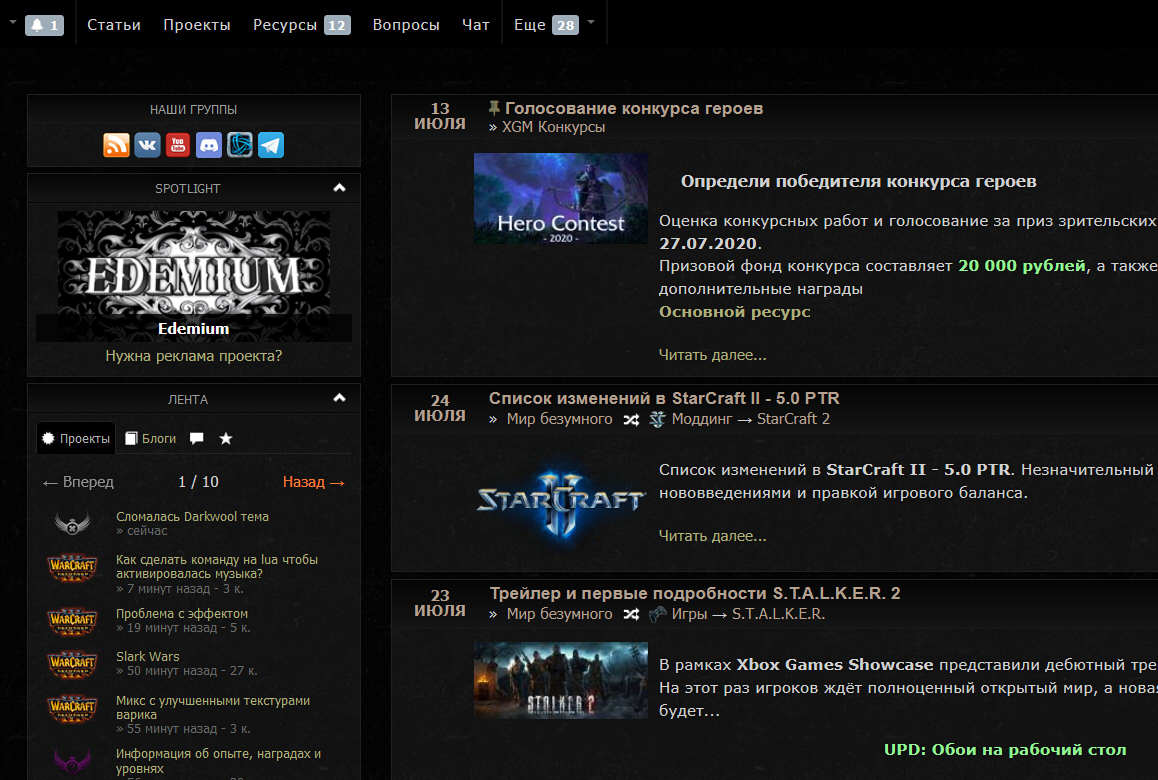Open the S.T.A.L.K.E.R. breadcrumb link
The image size is (1158, 780).
click(x=778, y=615)
